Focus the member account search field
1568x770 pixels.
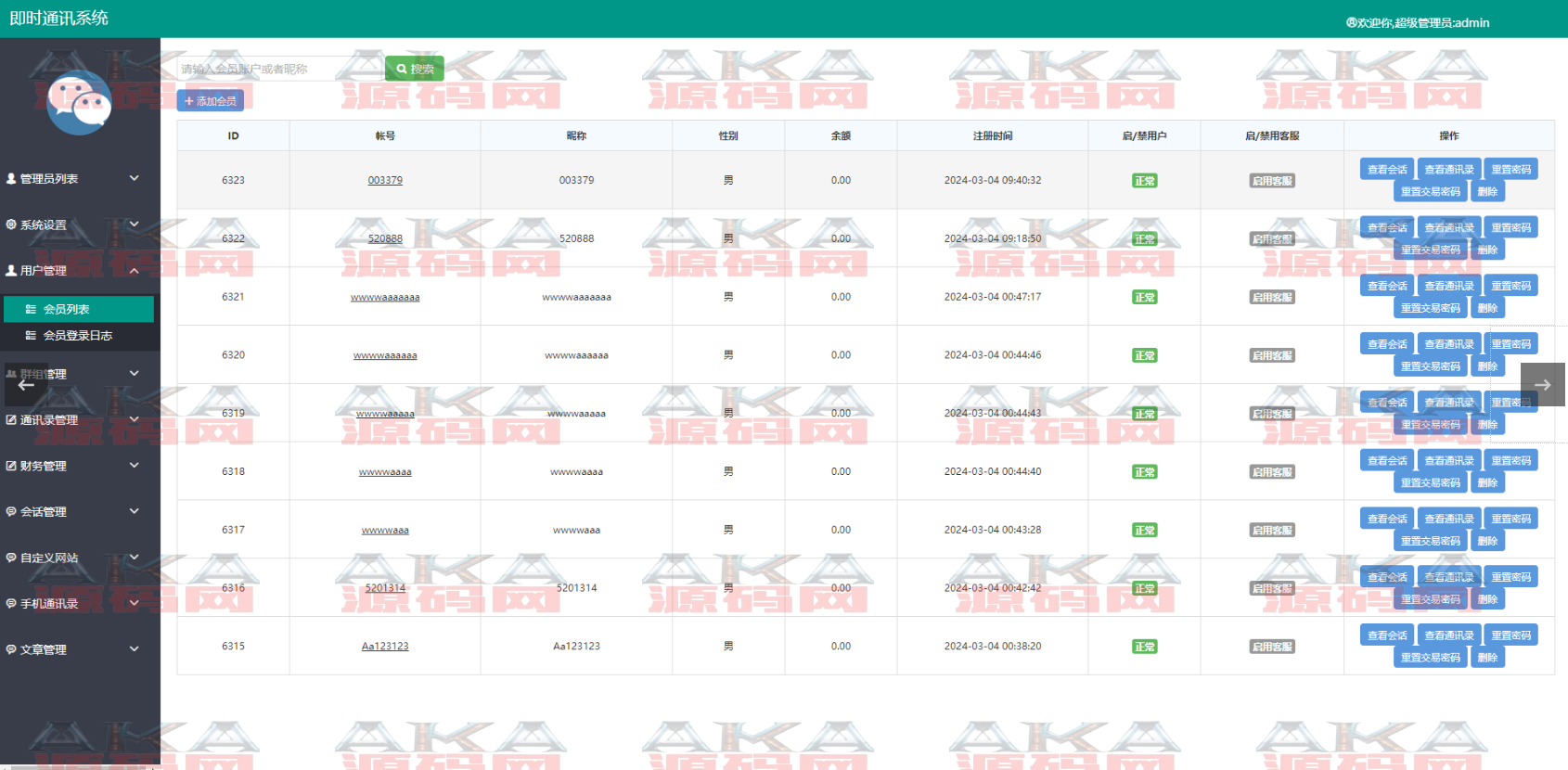coord(278,69)
